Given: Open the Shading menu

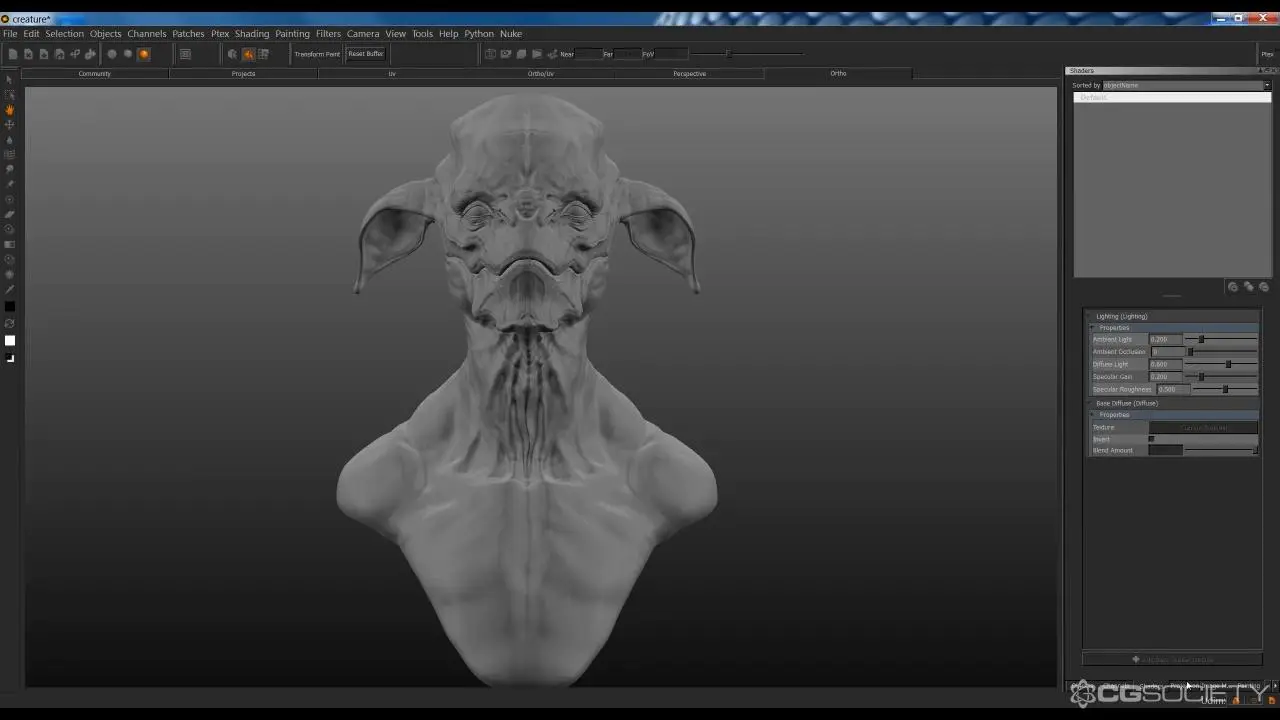Looking at the screenshot, I should pyautogui.click(x=251, y=34).
